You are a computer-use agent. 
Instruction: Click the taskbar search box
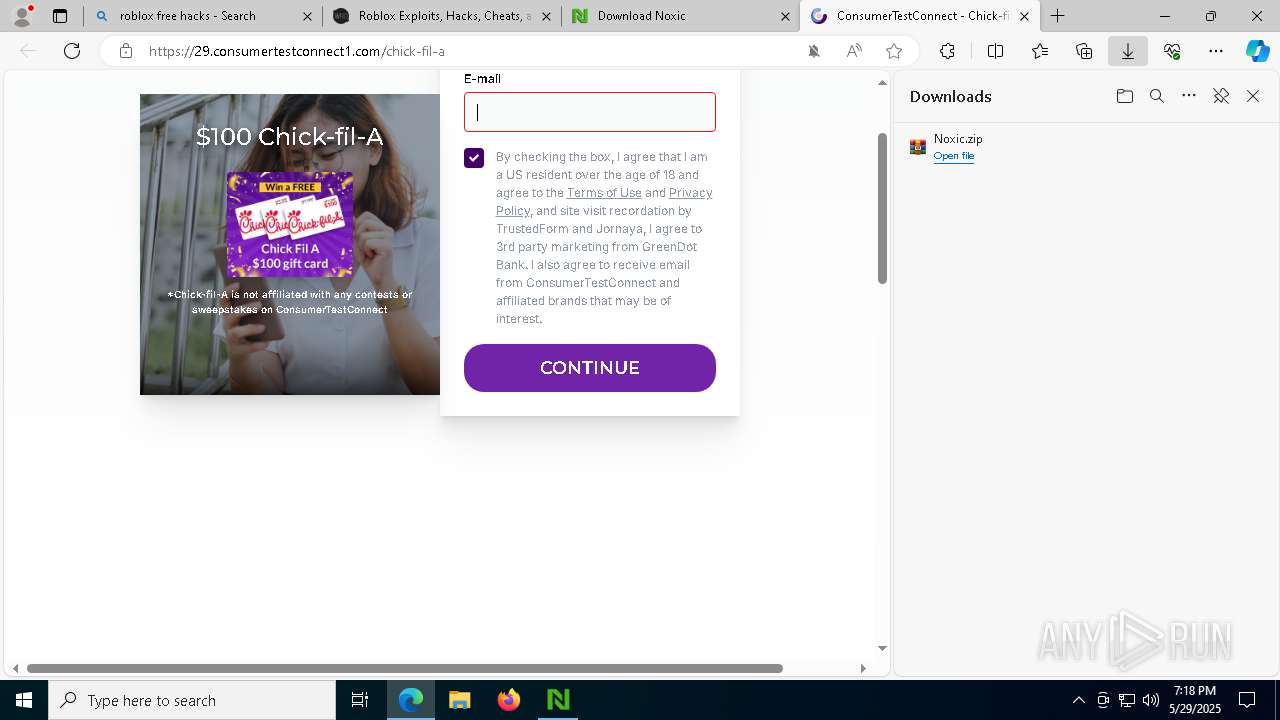point(192,700)
